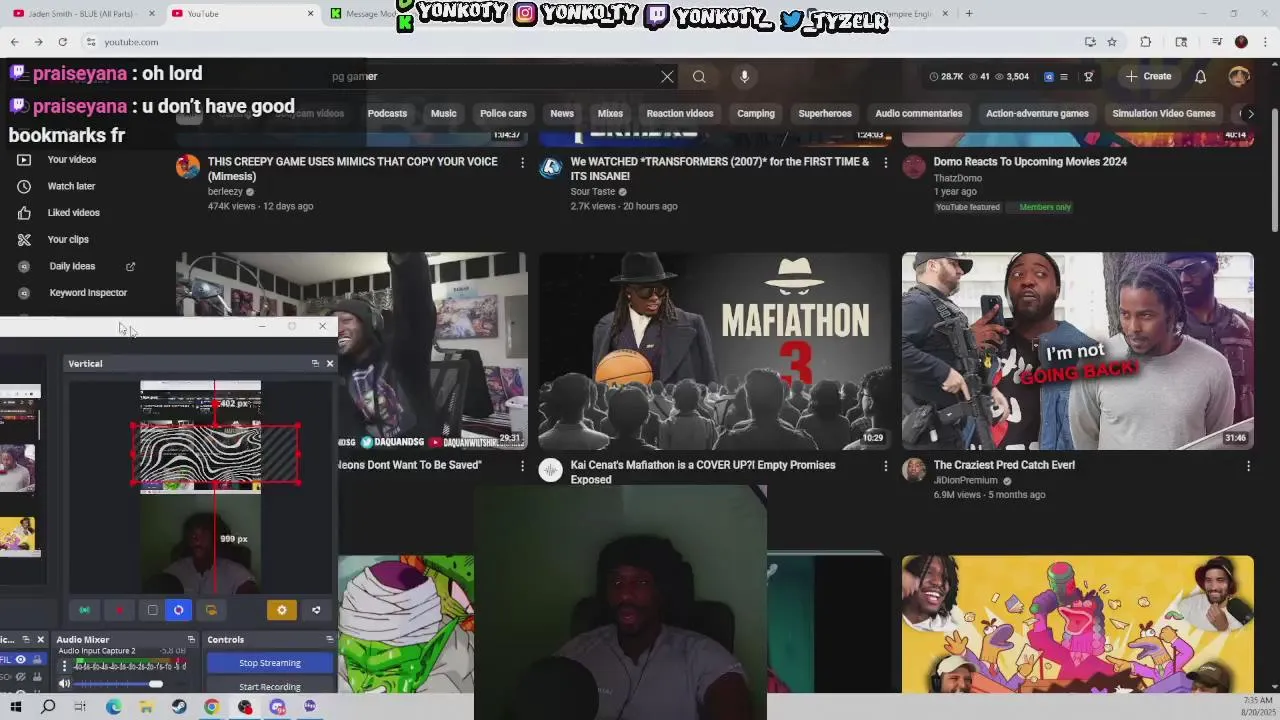This screenshot has height=720, width=1280.
Task: Open options for the Neons Dont Want video
Action: pyautogui.click(x=522, y=466)
